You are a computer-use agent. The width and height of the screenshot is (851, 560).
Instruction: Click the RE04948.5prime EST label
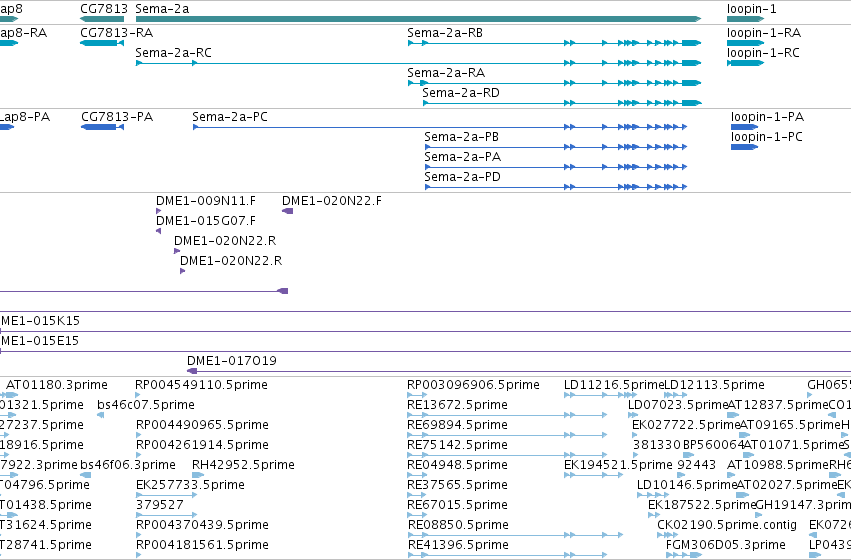click(458, 466)
